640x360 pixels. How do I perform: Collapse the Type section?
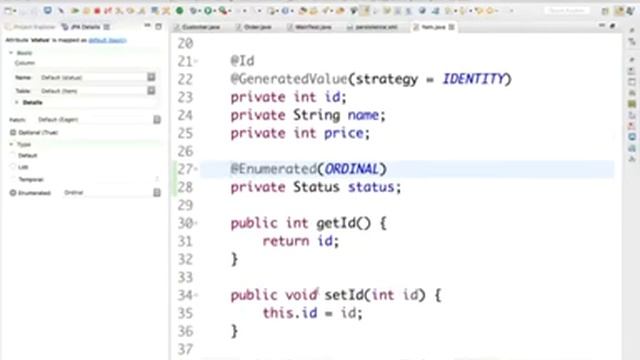click(x=11, y=144)
